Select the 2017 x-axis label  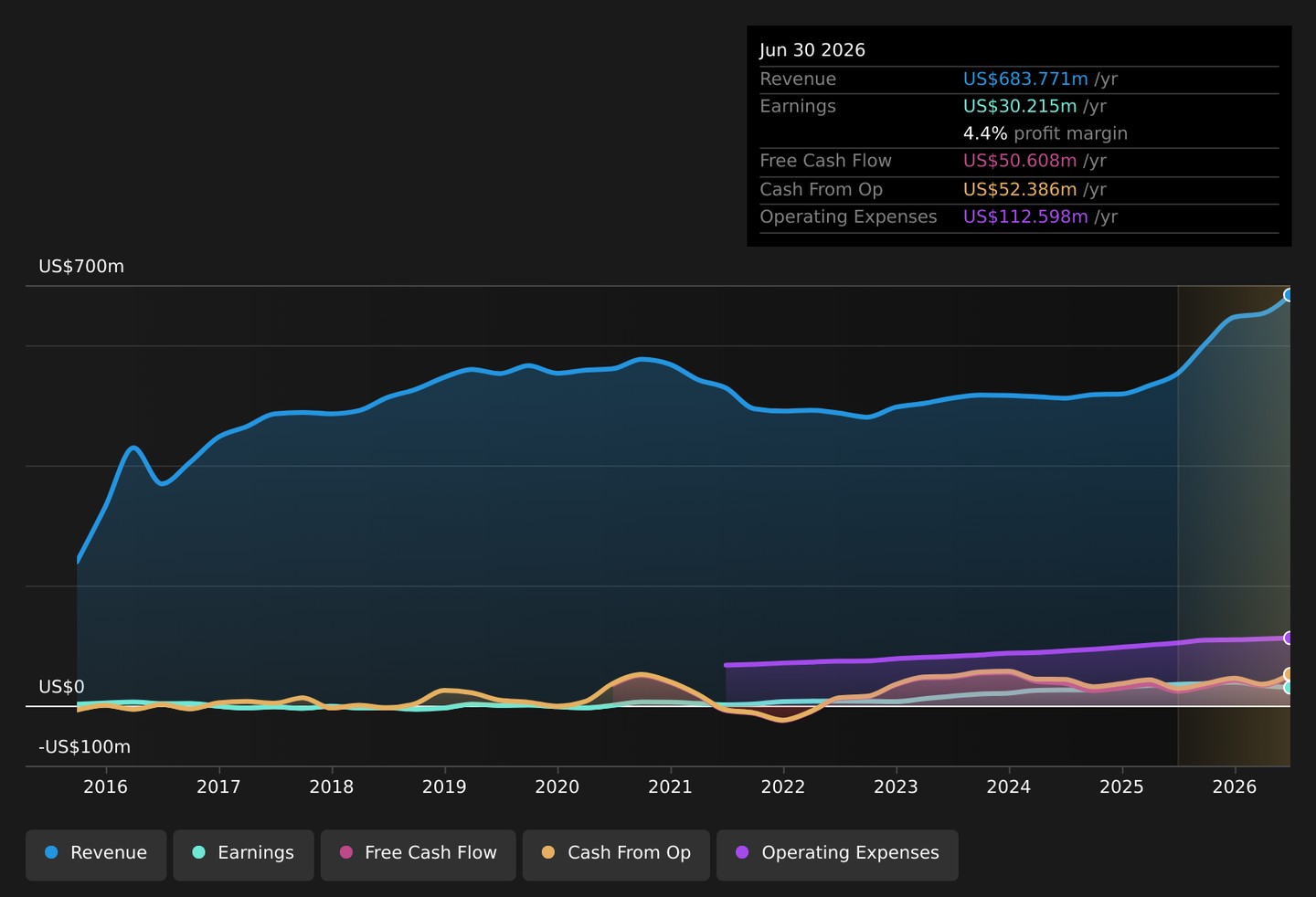click(x=218, y=787)
